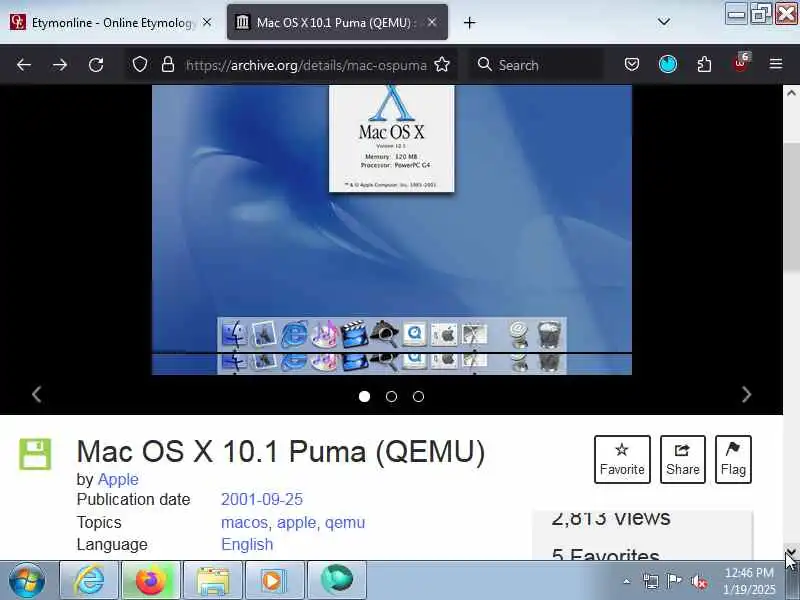Open tracking protection shield icon
The width and height of the screenshot is (800, 600).
click(140, 65)
